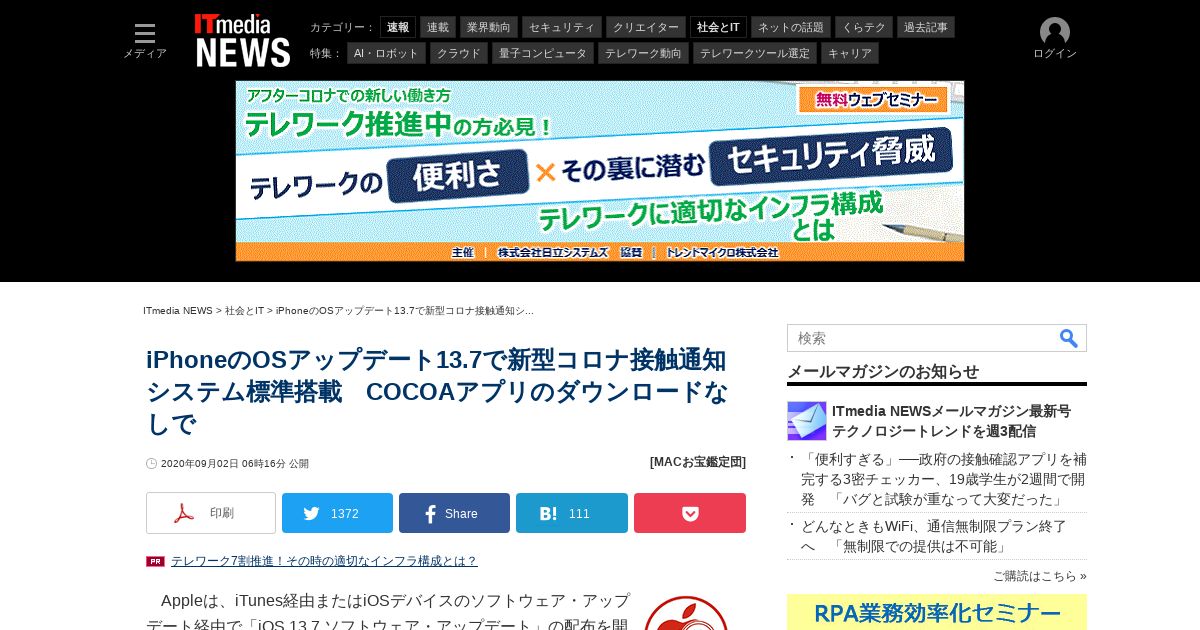Open the 量子コンピュータ feature
Image resolution: width=1200 pixels, height=630 pixels.
pyautogui.click(x=543, y=53)
